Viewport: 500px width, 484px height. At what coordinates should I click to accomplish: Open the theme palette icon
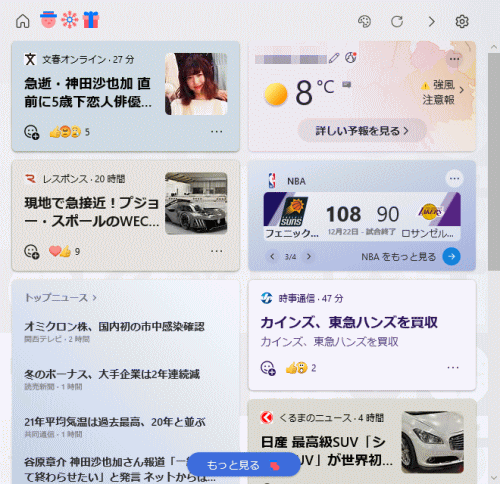(x=364, y=22)
